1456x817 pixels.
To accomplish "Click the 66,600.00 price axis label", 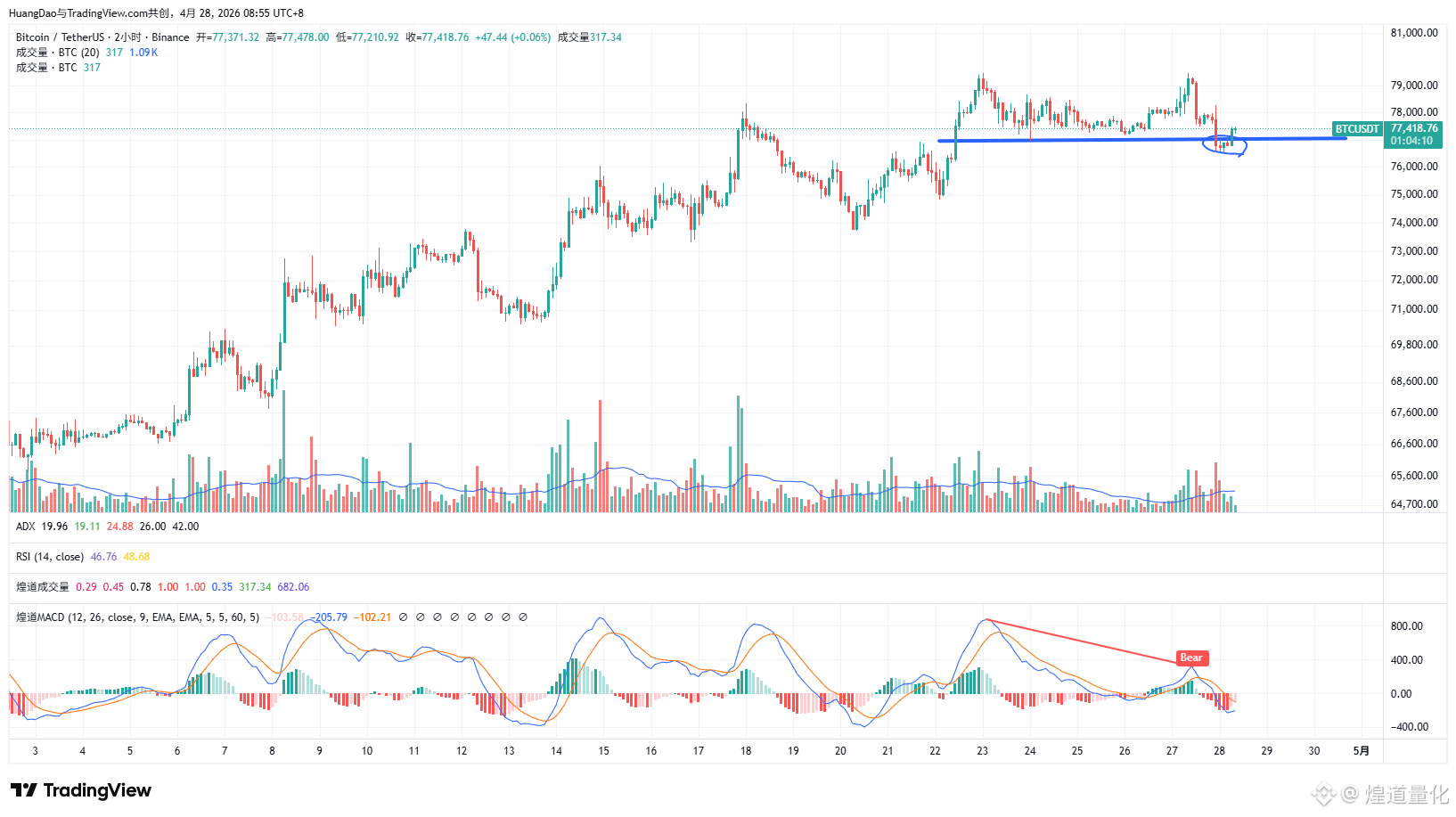I will [1414, 444].
